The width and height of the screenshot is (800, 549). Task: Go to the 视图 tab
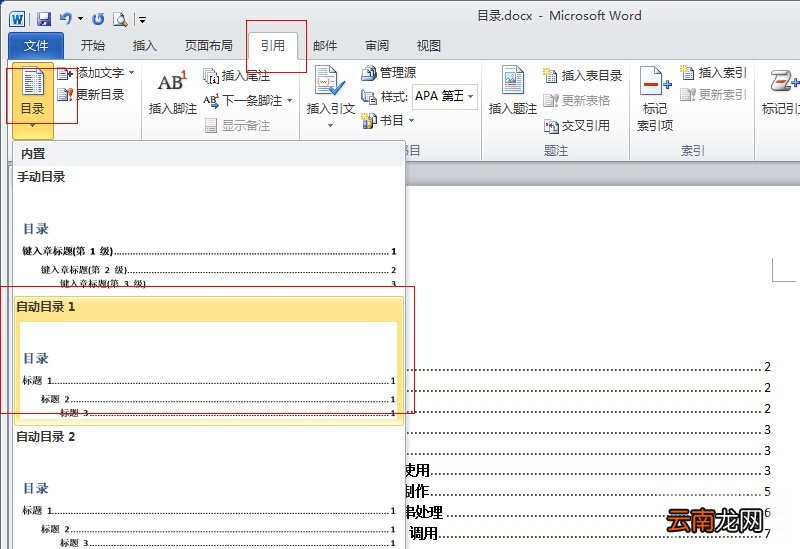coord(429,46)
